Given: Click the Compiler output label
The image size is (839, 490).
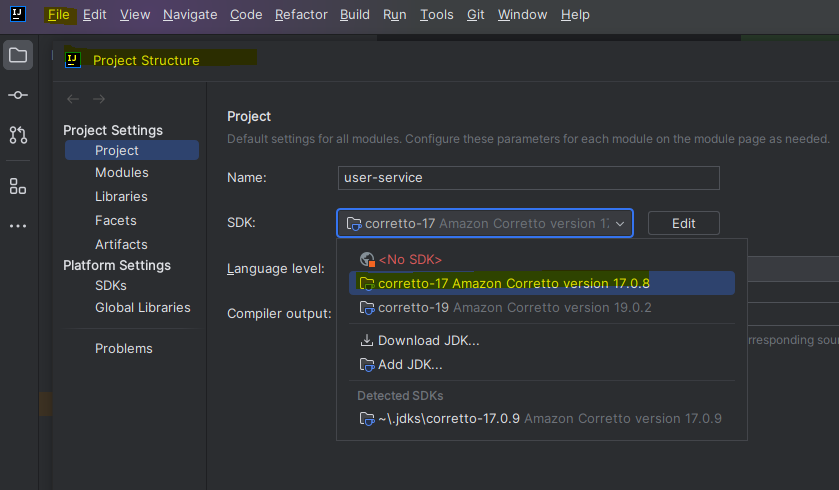Looking at the screenshot, I should tap(279, 313).
